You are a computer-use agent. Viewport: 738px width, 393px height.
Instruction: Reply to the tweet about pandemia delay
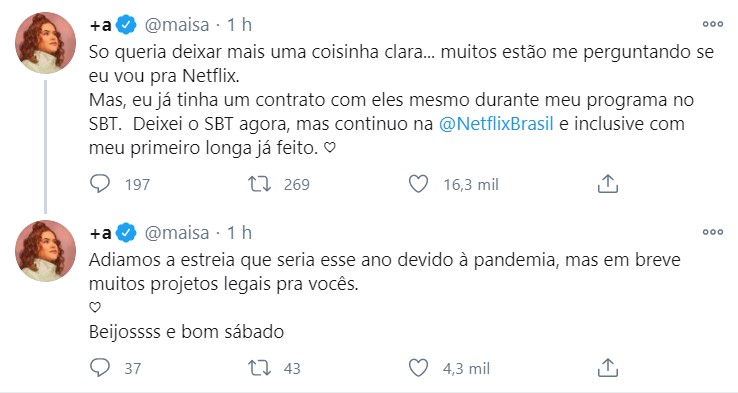[x=100, y=368]
